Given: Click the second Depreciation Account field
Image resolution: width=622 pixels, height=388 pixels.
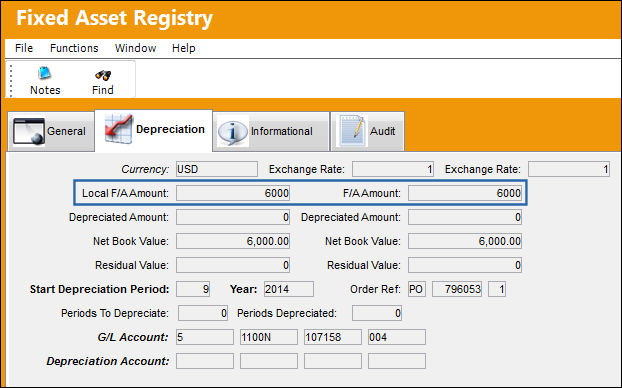Looking at the screenshot, I should coord(269,361).
